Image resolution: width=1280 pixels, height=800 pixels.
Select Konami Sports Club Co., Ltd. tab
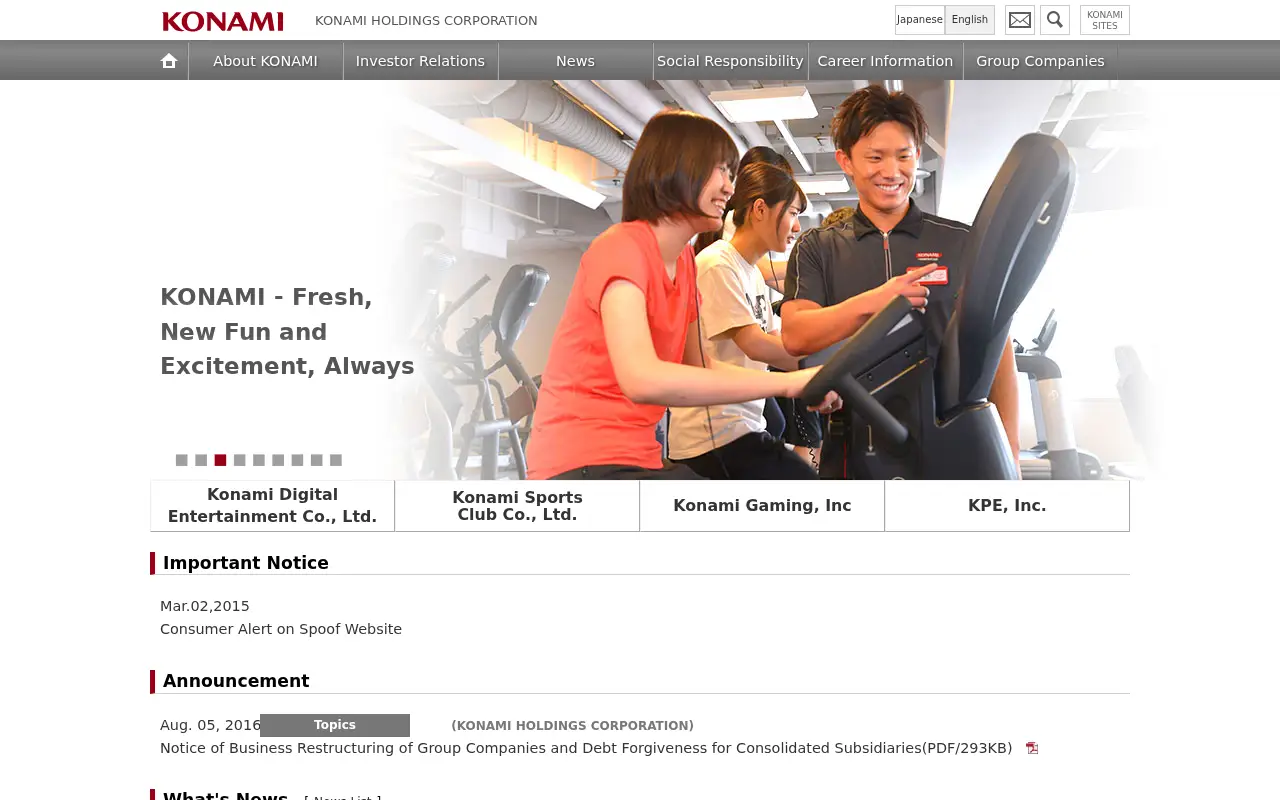coord(517,506)
